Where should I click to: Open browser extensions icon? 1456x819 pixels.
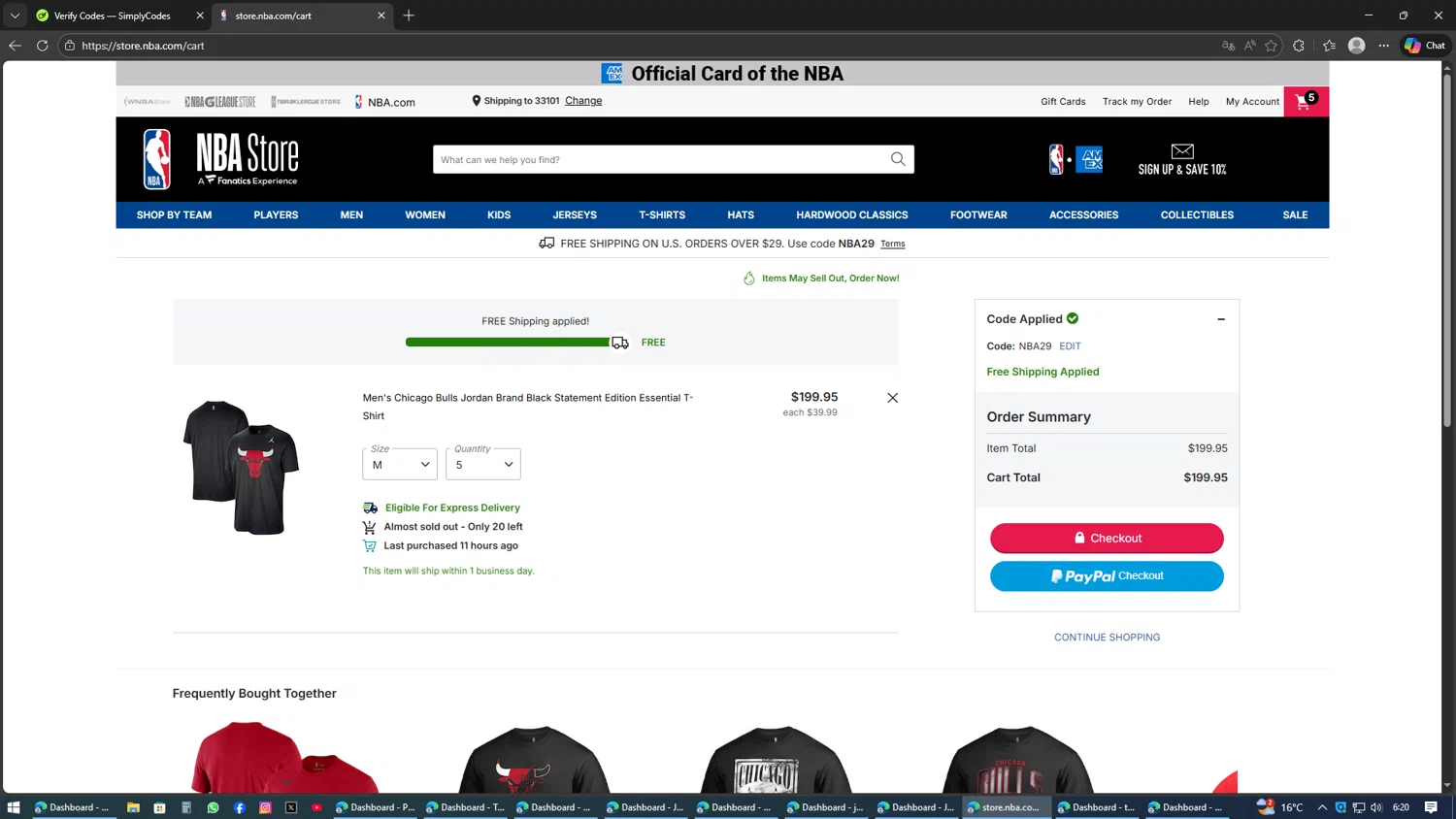click(1299, 46)
